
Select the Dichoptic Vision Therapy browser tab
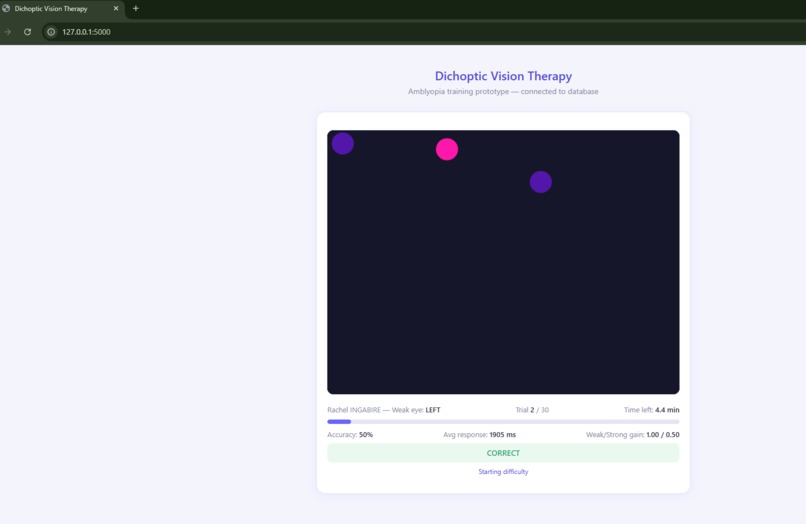62,9
